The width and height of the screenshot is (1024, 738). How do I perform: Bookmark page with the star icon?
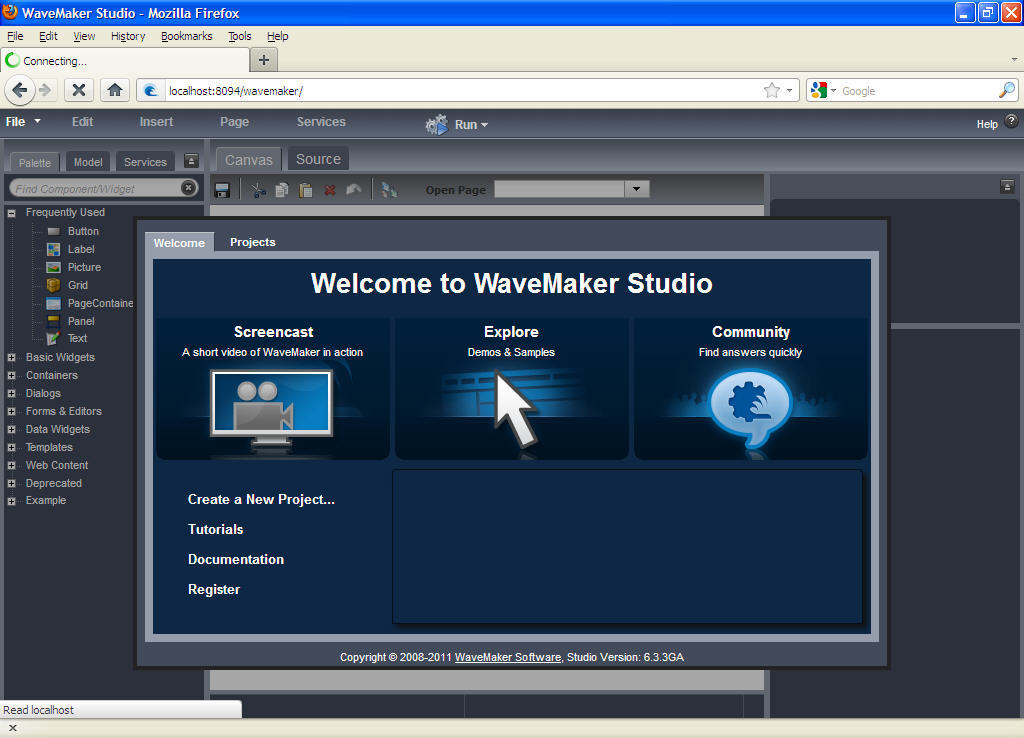pos(772,90)
